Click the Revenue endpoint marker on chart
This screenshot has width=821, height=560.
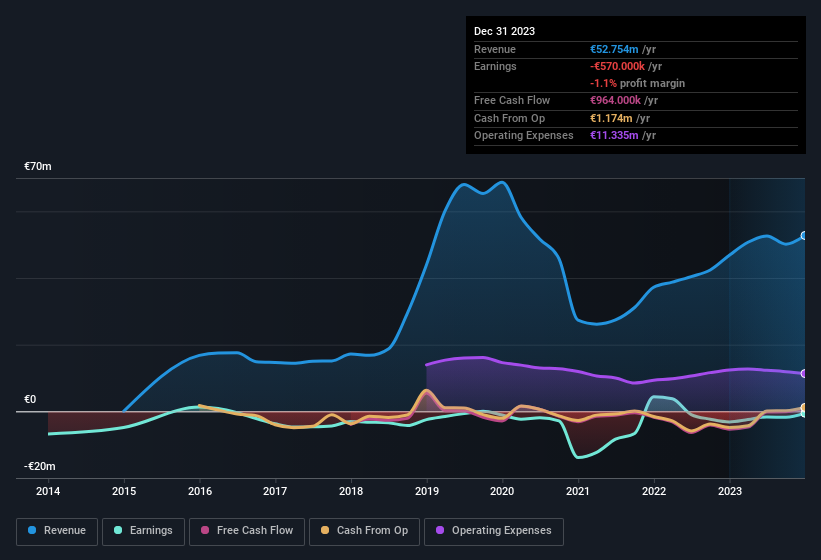pos(803,236)
